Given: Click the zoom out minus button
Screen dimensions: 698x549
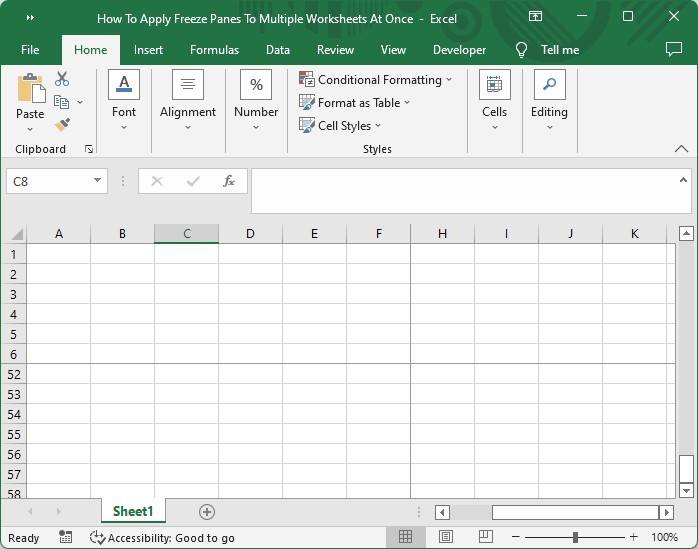Looking at the screenshot, I should (515, 537).
